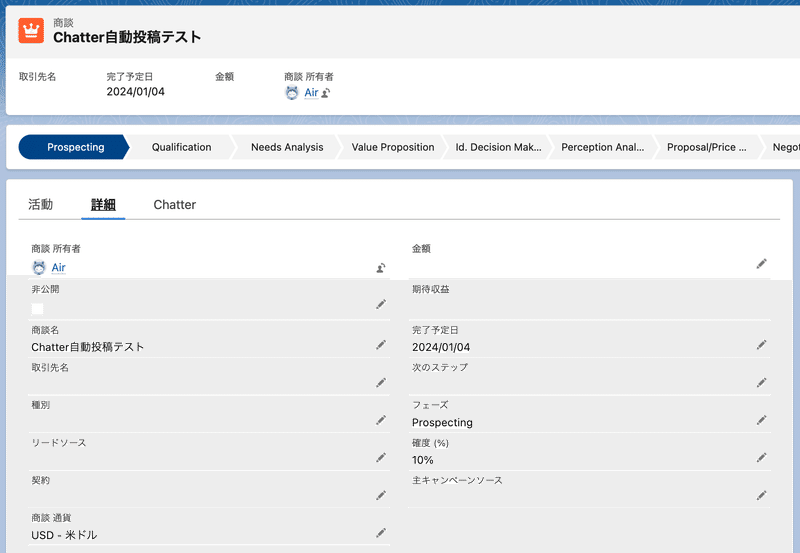Click the 主キャンペーンソース field label

pyautogui.click(x=457, y=480)
